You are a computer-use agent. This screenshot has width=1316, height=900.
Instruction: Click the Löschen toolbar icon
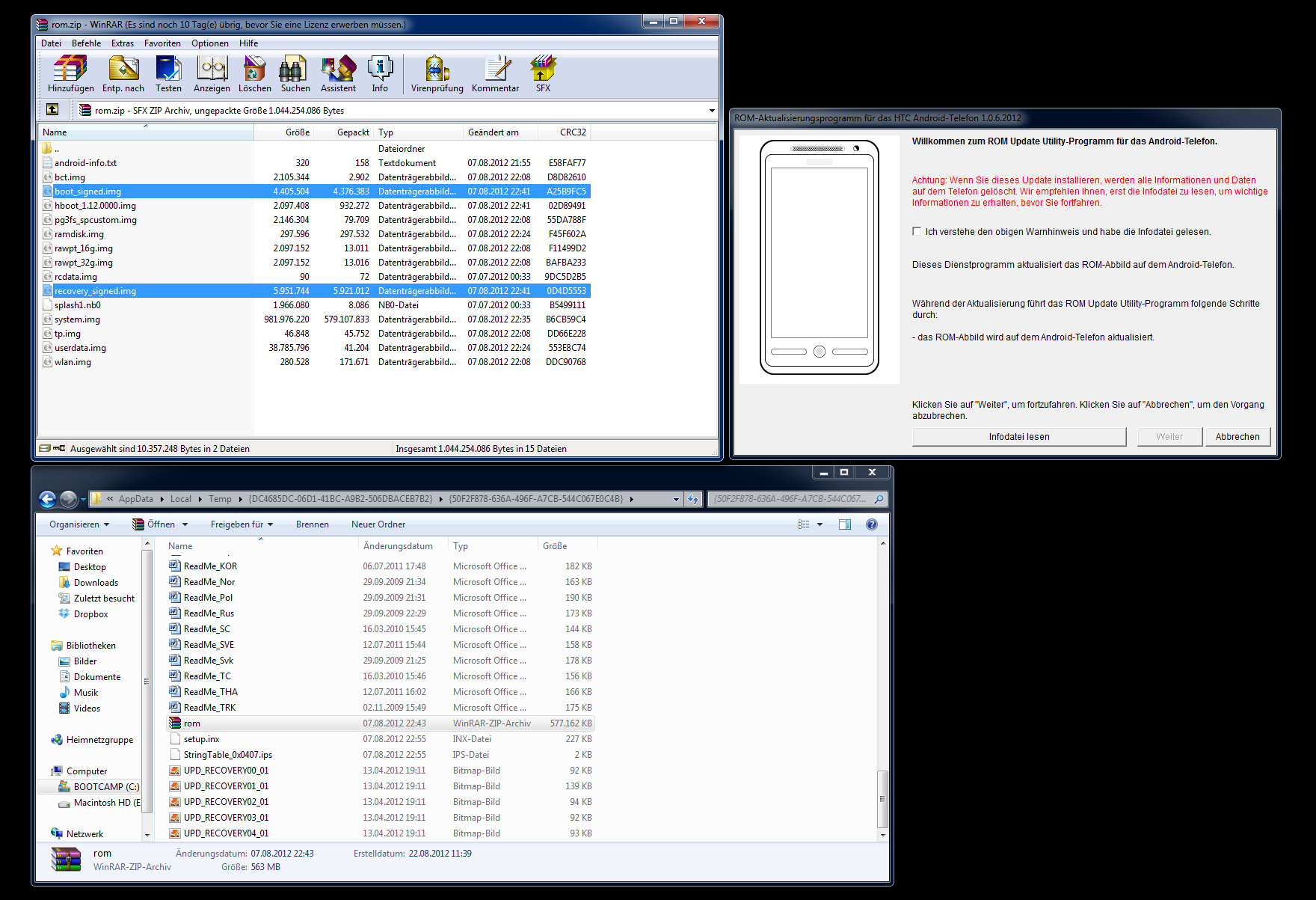[254, 73]
